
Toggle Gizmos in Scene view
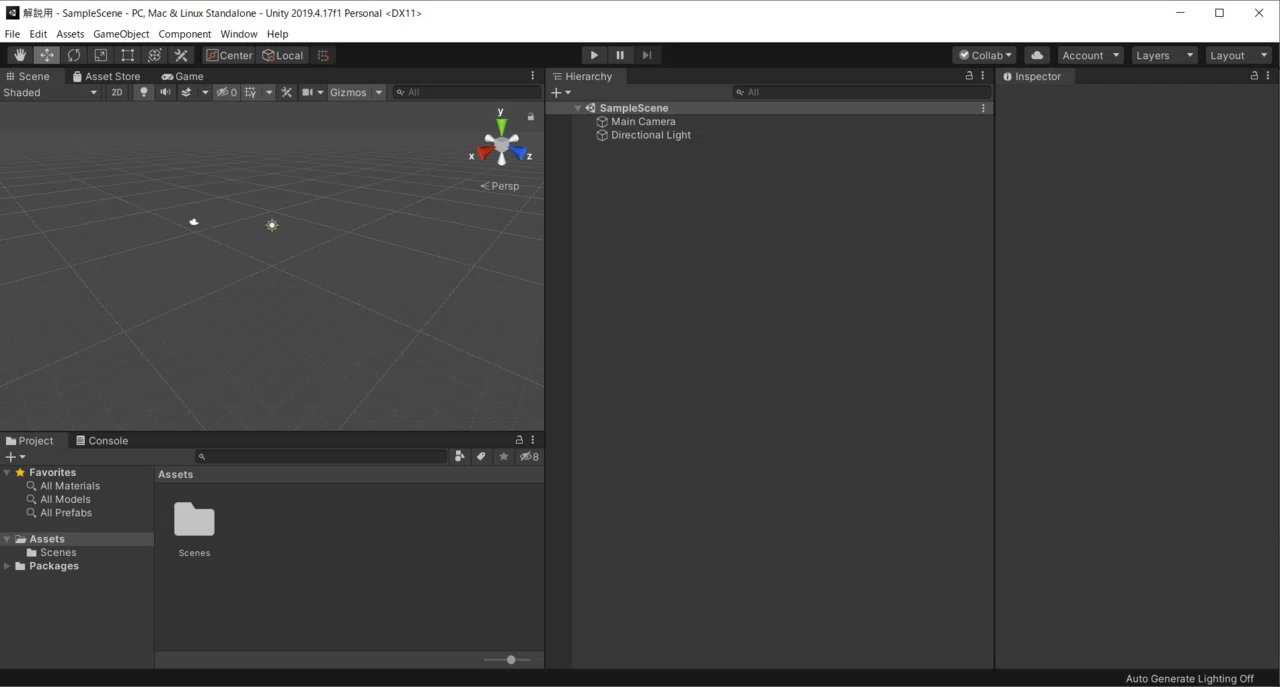point(348,92)
